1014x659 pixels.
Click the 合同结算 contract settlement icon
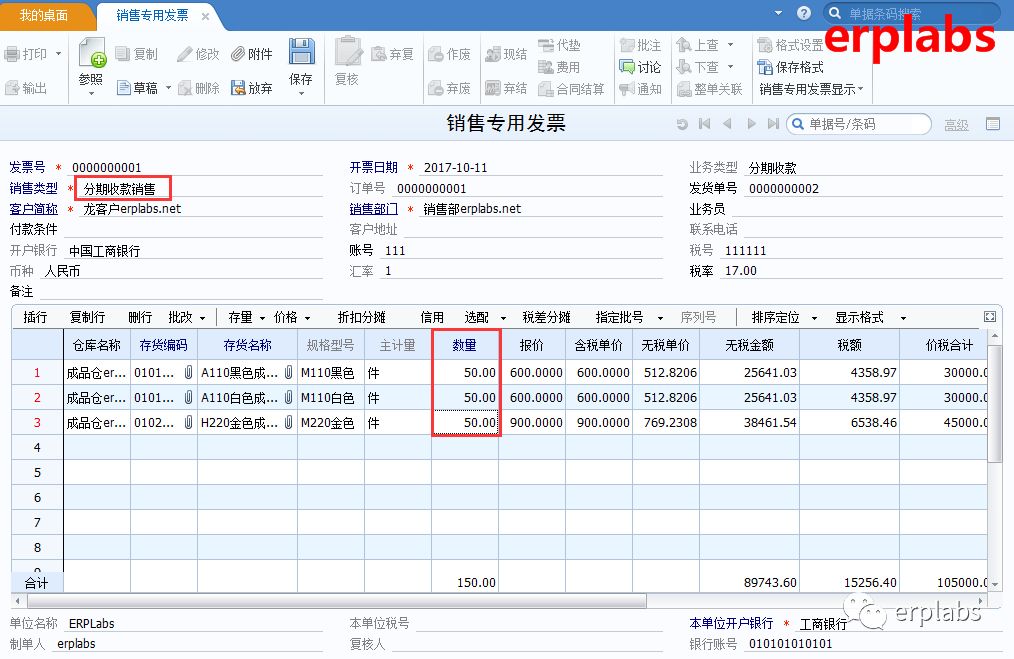pos(546,89)
